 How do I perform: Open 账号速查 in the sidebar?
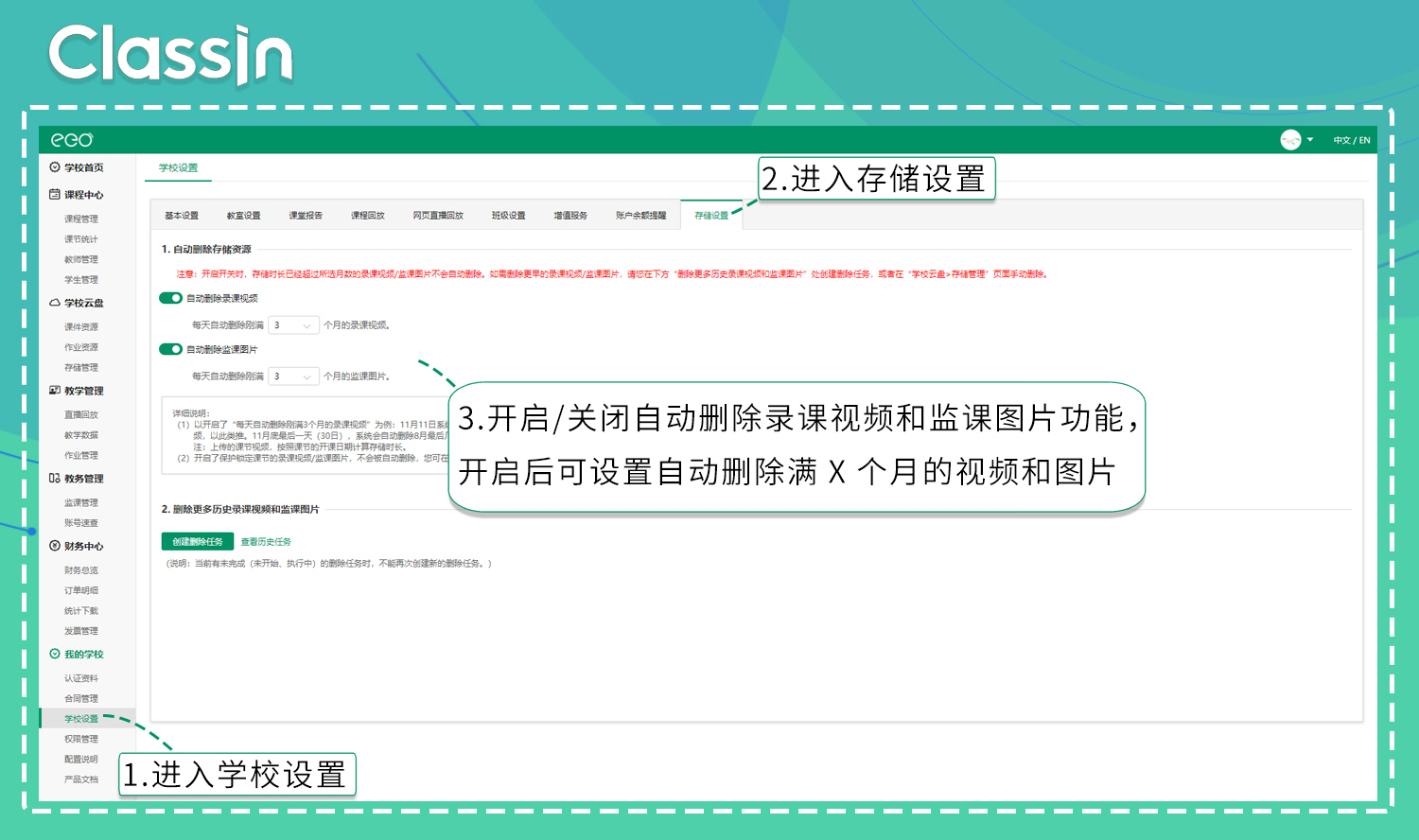click(81, 523)
